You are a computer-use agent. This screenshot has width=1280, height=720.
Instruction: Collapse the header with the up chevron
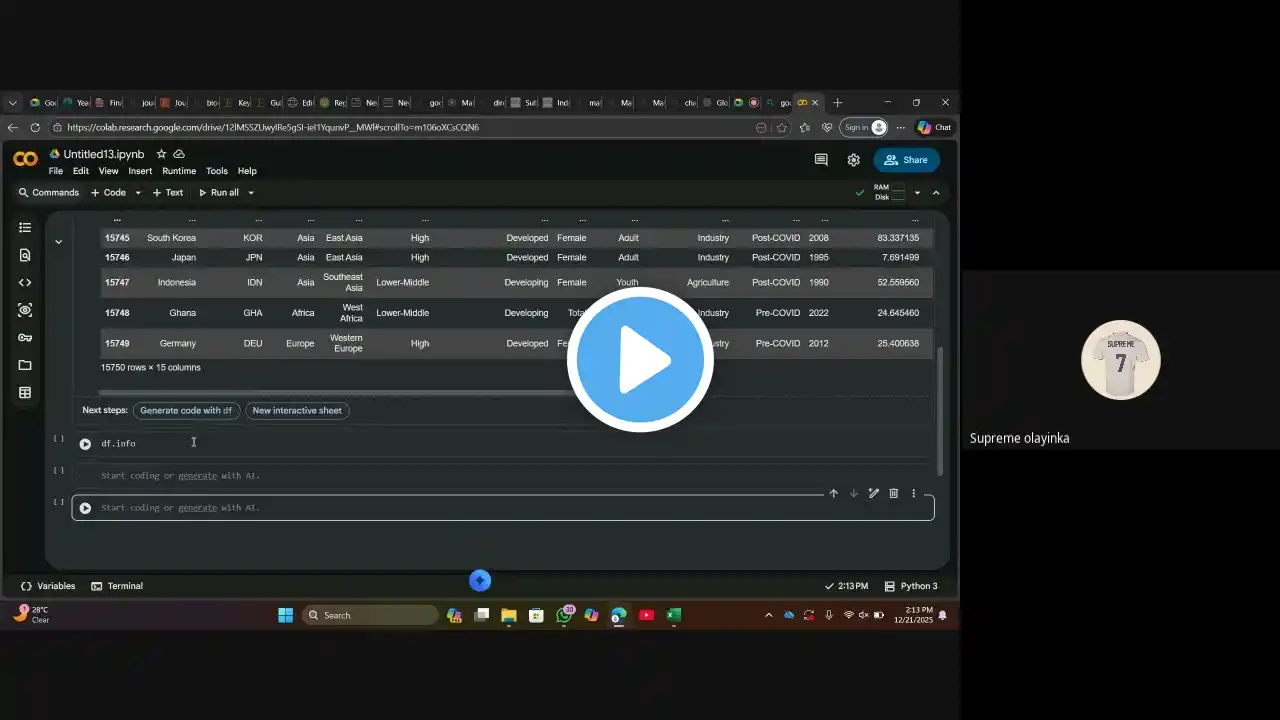tap(936, 193)
